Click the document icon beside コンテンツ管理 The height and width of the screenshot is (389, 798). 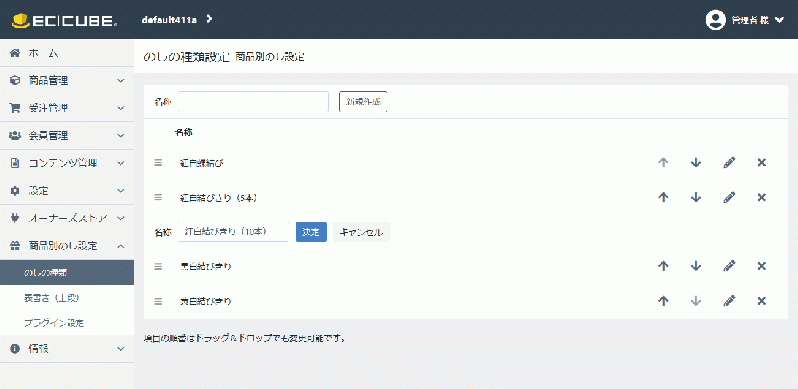(x=15, y=163)
